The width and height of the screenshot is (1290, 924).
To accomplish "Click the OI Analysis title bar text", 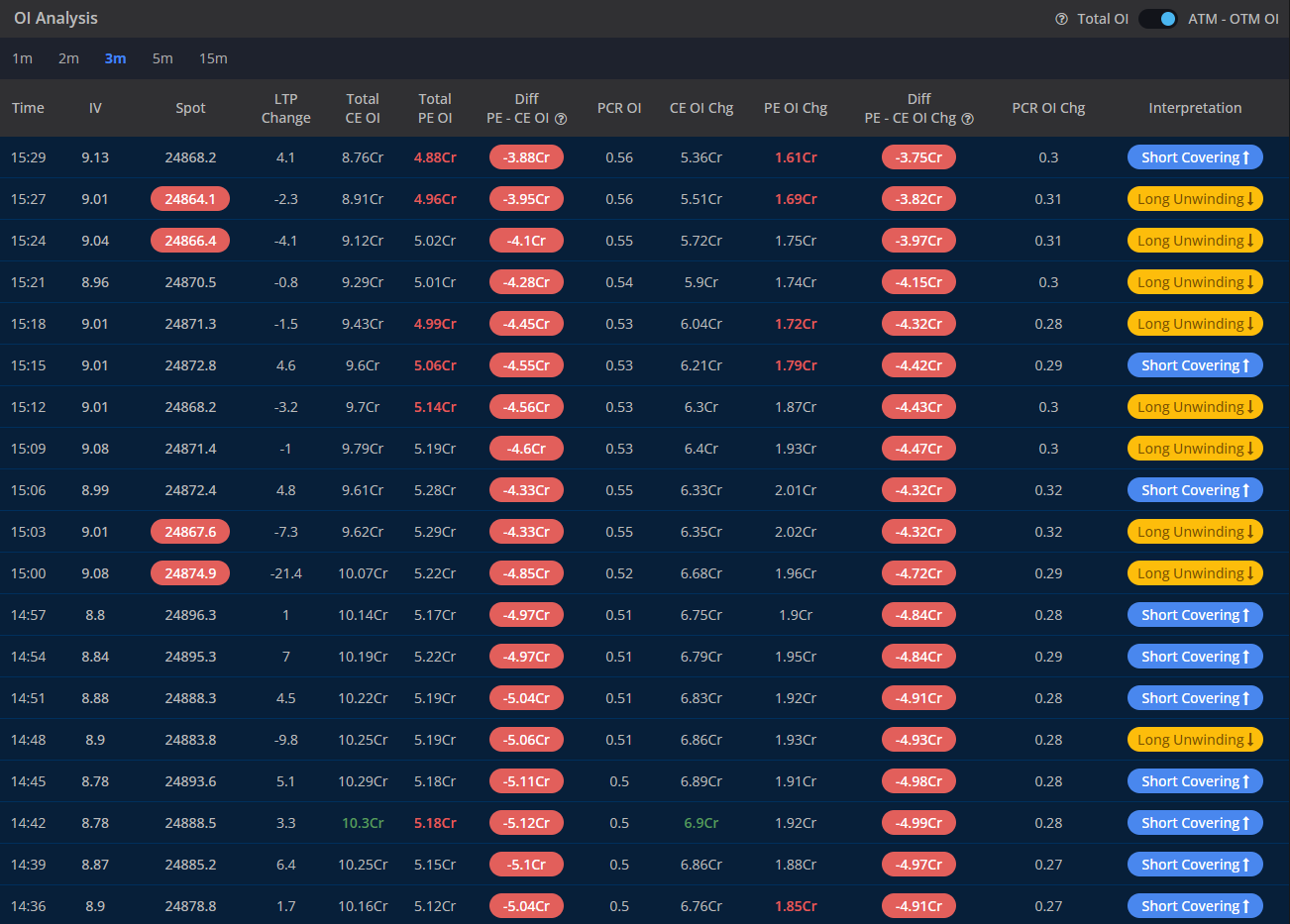I will (x=55, y=18).
